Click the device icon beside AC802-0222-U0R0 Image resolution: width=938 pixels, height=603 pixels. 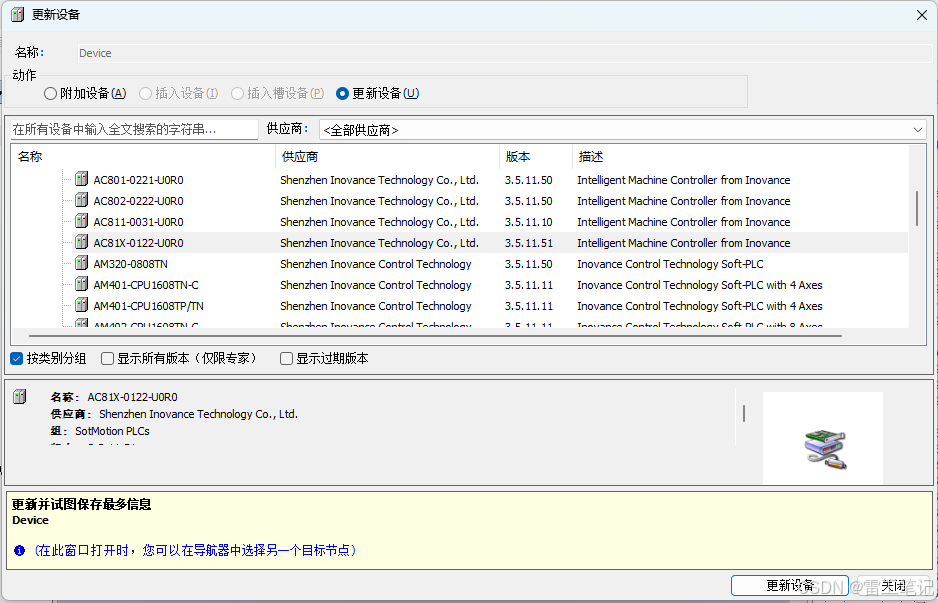click(x=81, y=200)
